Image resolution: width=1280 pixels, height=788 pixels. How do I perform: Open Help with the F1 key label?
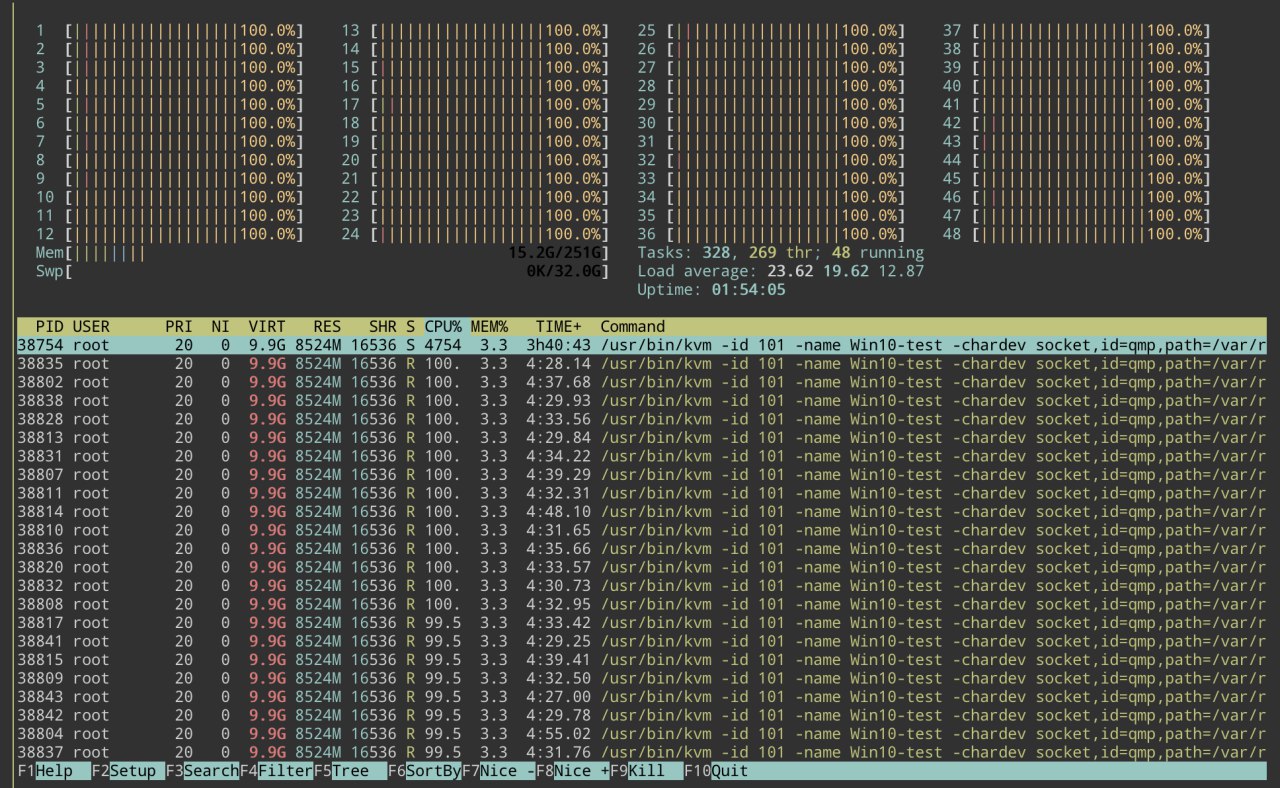point(54,771)
